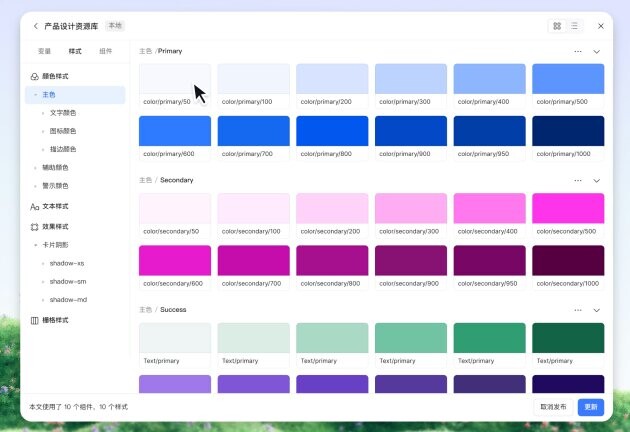Image resolution: width=630 pixels, height=432 pixels.
Task: Switch to grid view layout
Action: click(x=557, y=26)
